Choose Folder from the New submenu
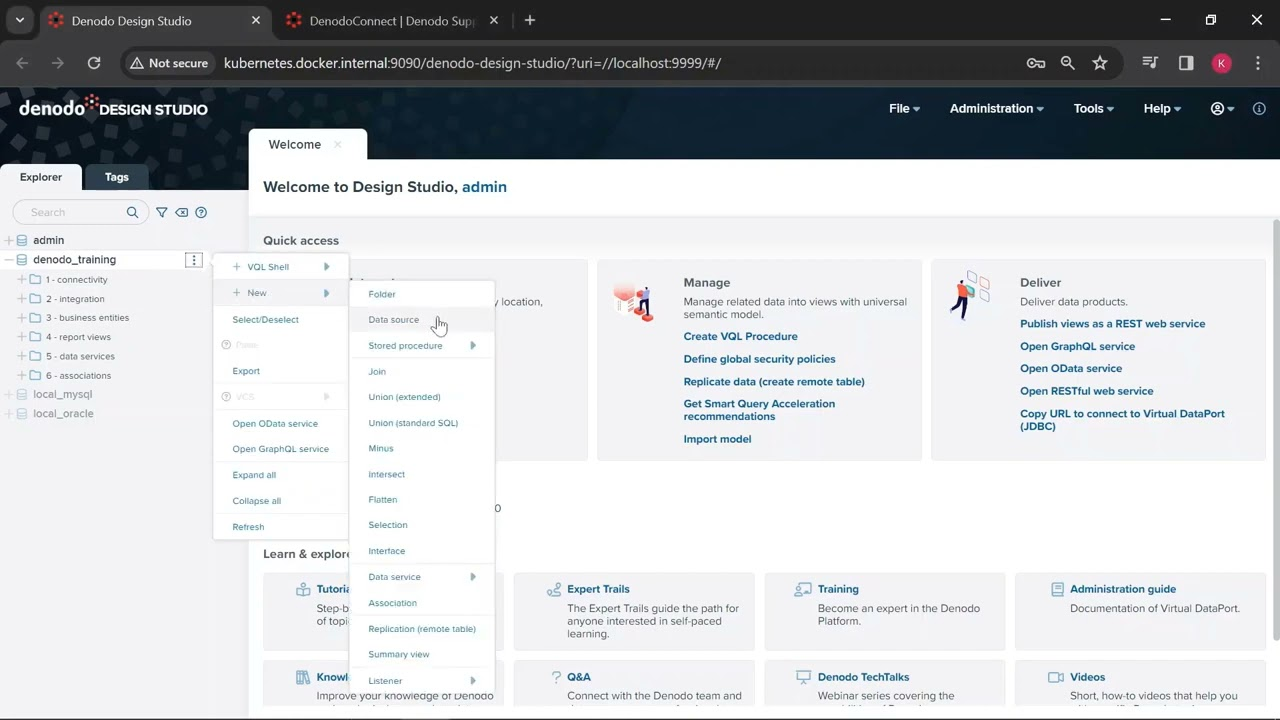Viewport: 1280px width, 720px height. click(x=421, y=294)
